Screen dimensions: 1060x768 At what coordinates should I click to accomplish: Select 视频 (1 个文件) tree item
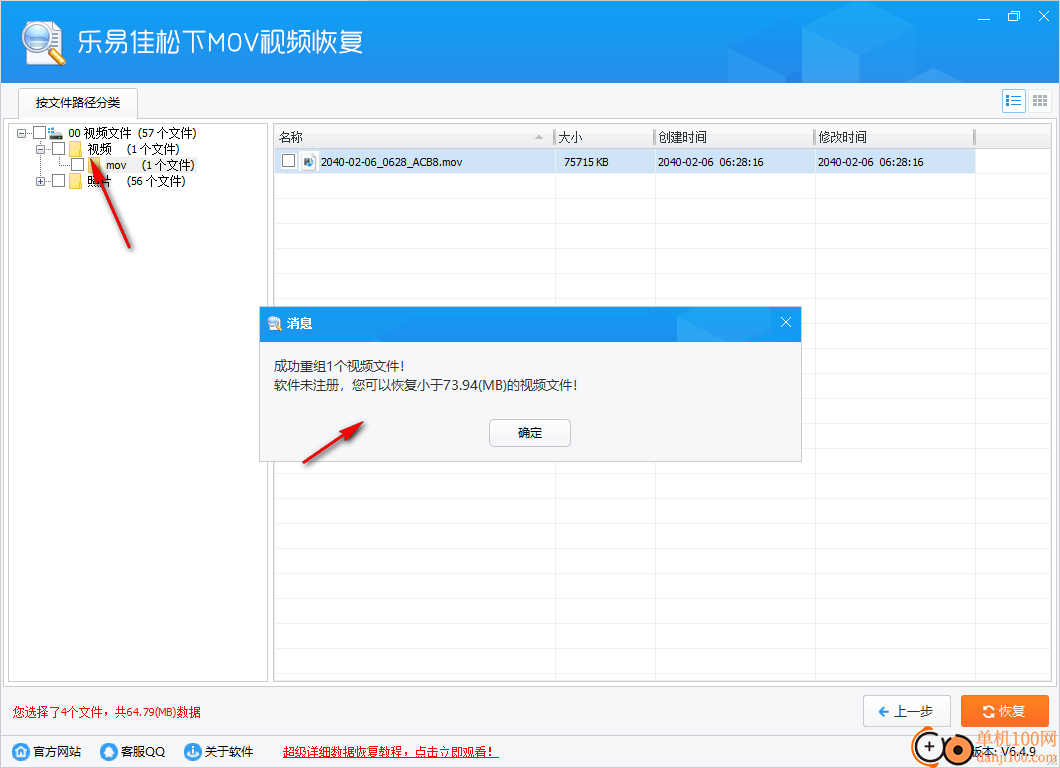134,149
